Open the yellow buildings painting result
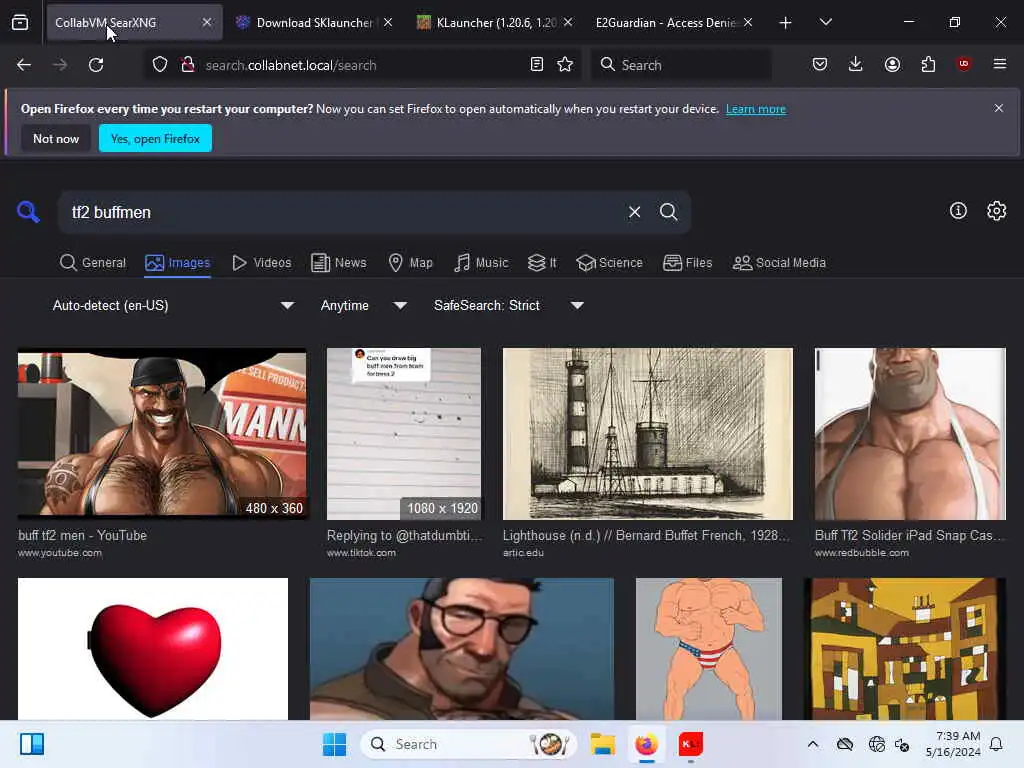This screenshot has height=768, width=1024. 904,648
